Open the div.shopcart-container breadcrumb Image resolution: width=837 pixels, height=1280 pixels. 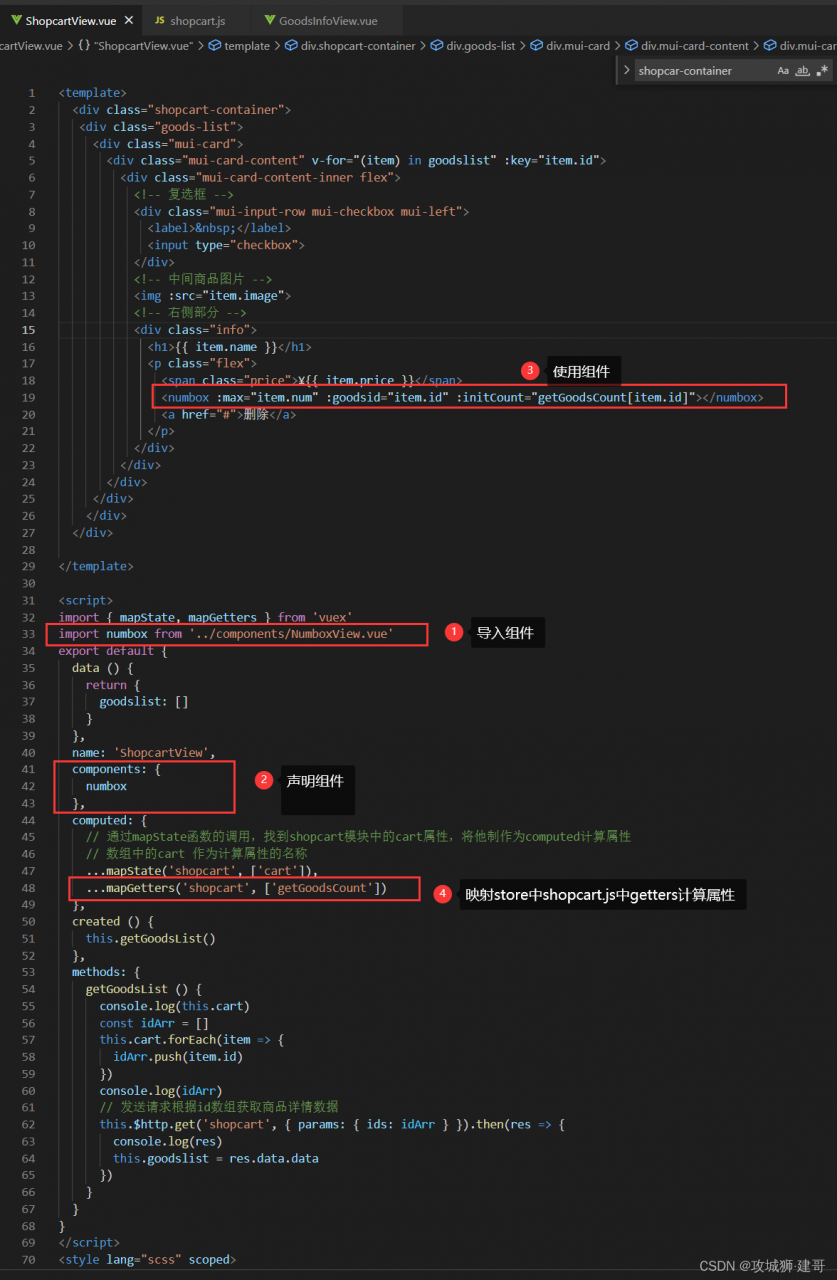(x=349, y=46)
